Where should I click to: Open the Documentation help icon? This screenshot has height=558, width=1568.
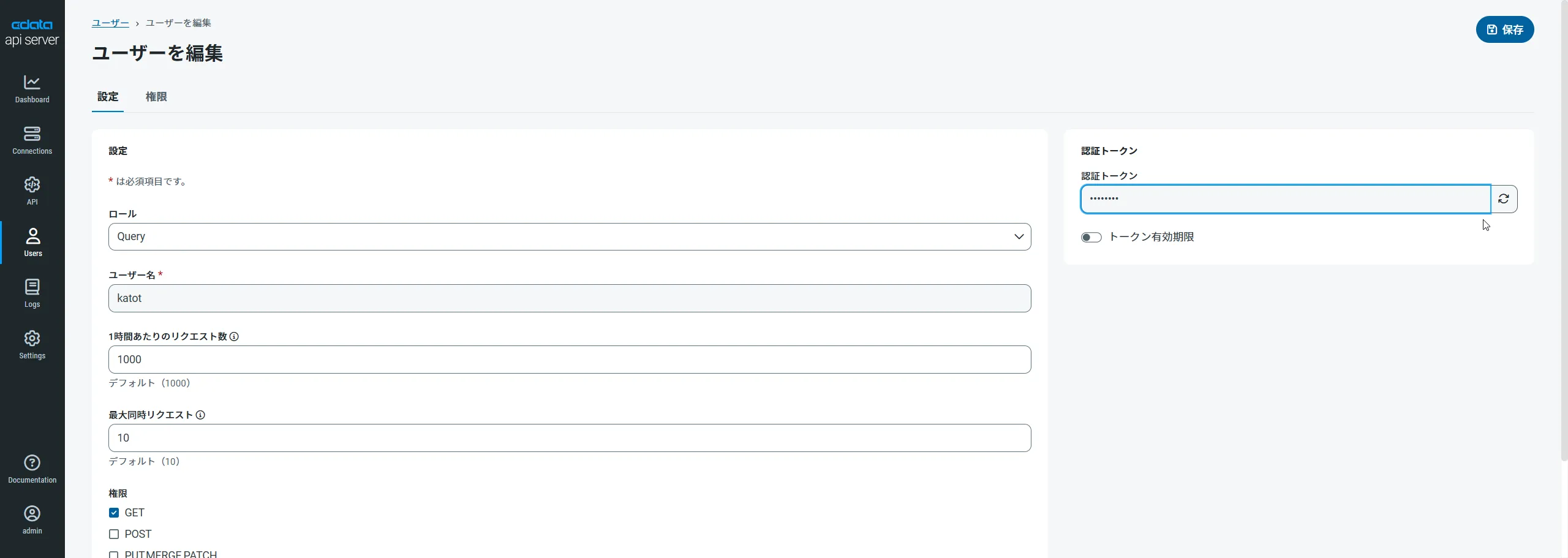point(32,463)
